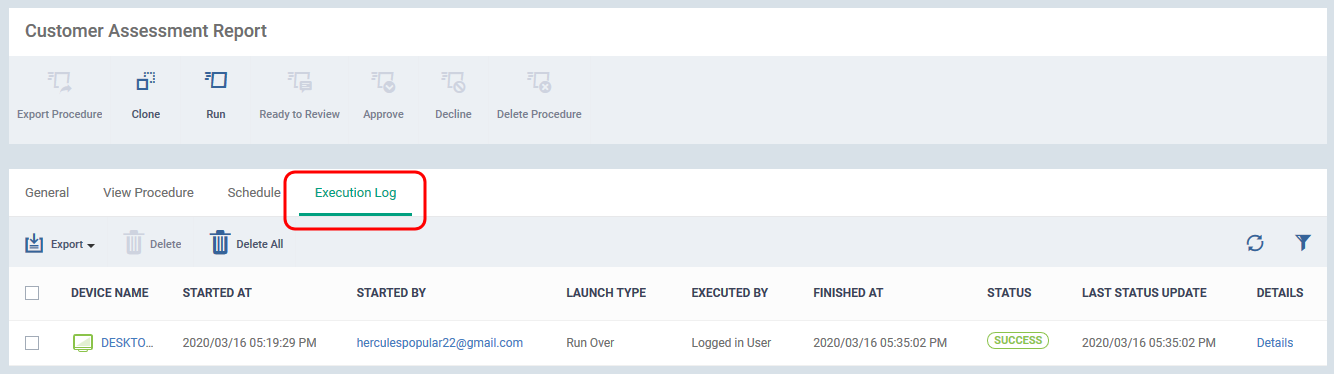Click the Decline icon
This screenshot has width=1334, height=374.
click(x=453, y=82)
